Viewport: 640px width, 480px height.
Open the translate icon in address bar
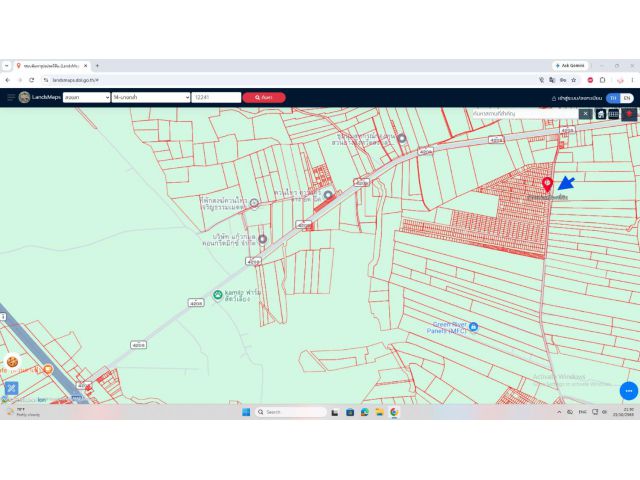(552, 80)
